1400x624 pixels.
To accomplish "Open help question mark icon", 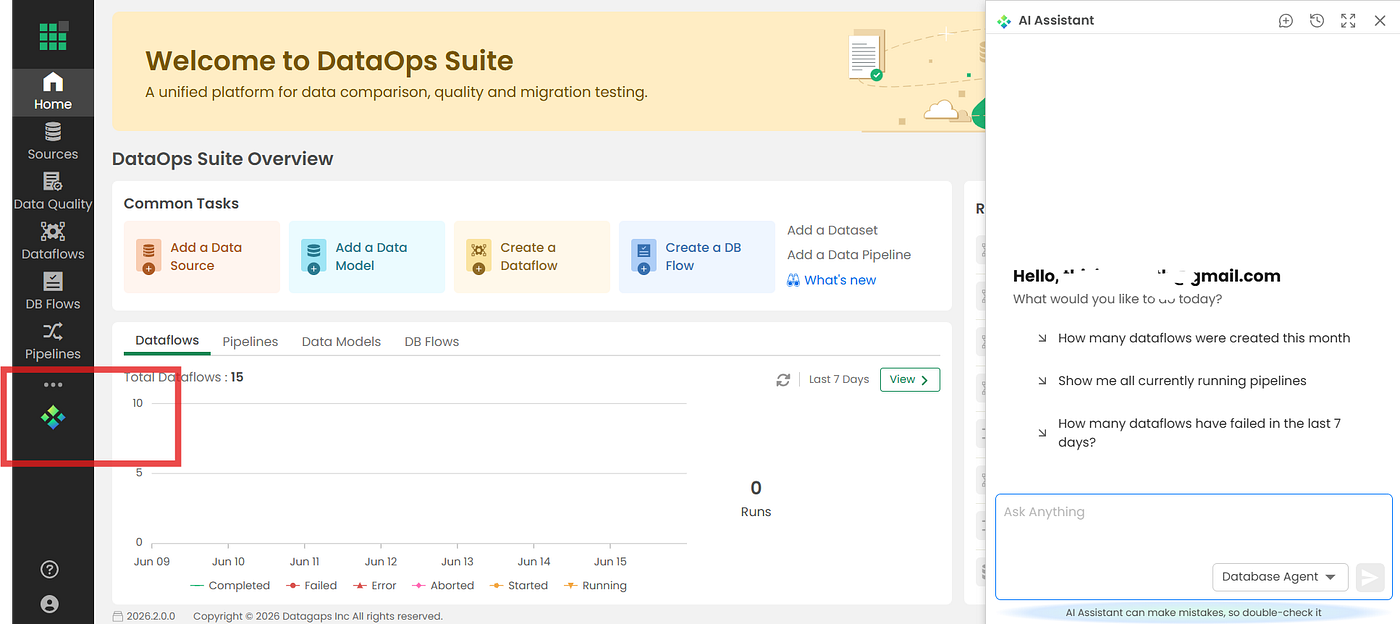I will [50, 570].
